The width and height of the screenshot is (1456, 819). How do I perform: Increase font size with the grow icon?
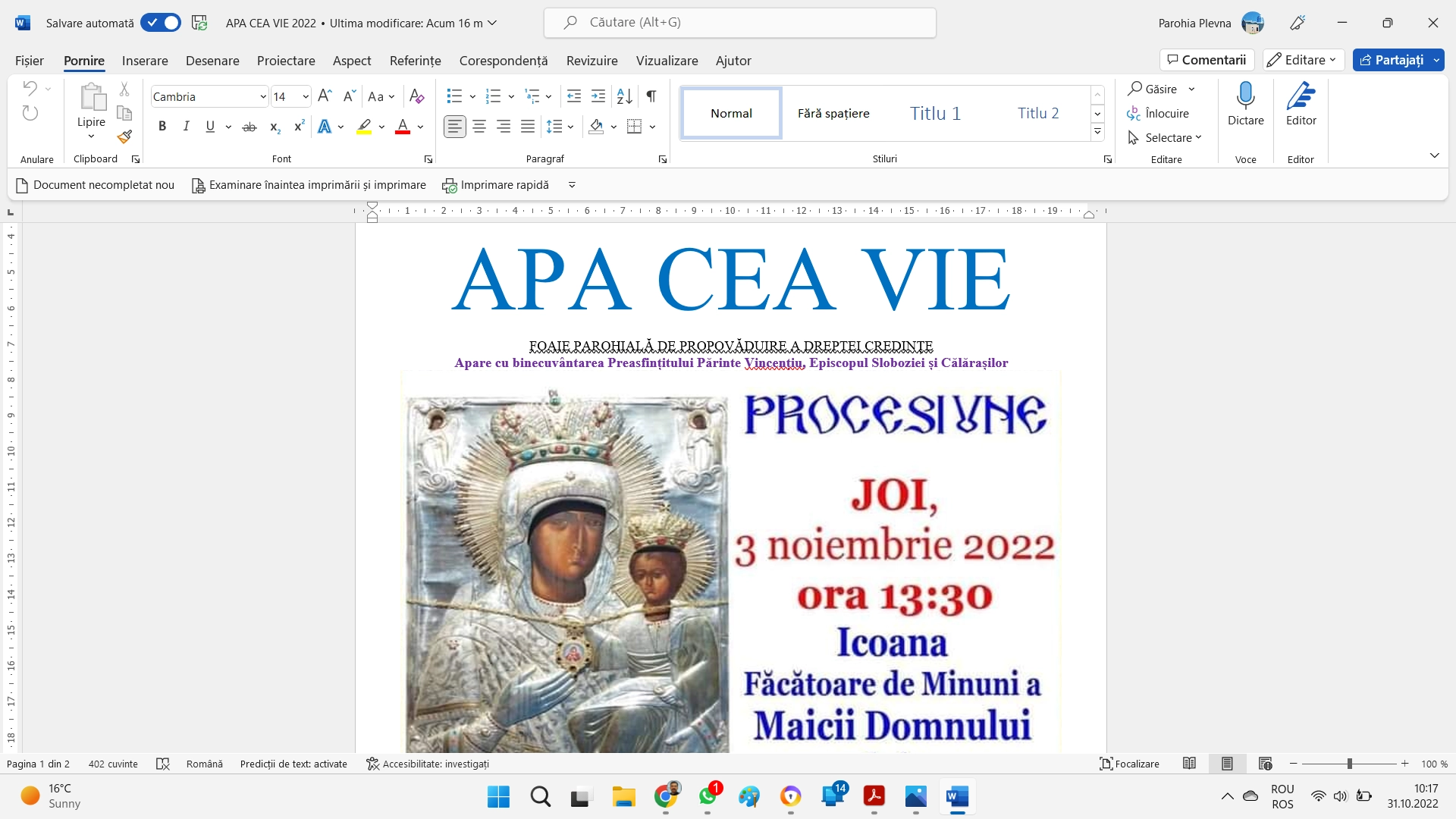click(x=325, y=96)
